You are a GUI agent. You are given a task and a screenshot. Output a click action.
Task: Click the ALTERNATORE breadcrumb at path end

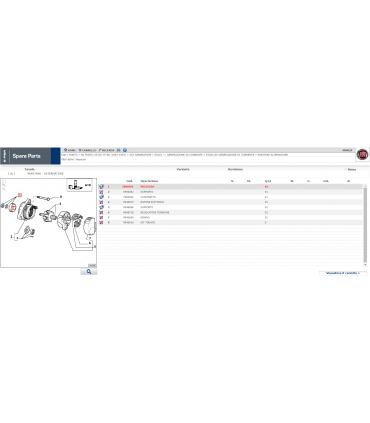272,155
